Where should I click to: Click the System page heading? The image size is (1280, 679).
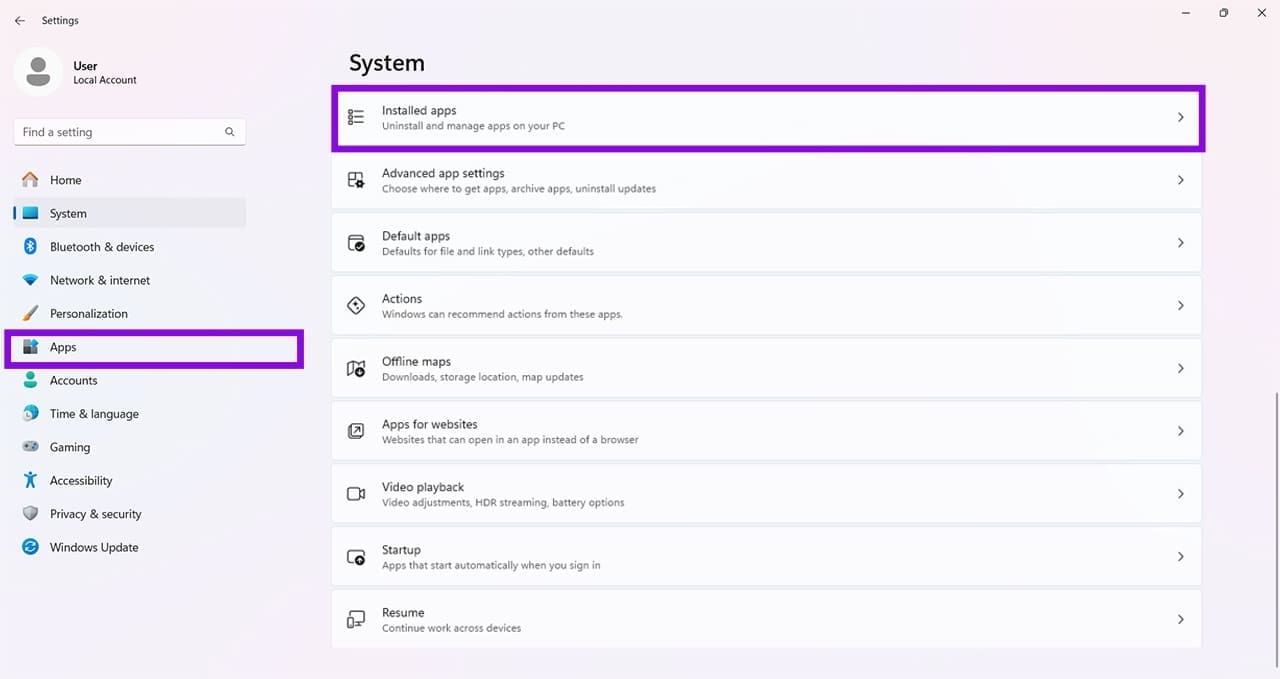click(387, 63)
